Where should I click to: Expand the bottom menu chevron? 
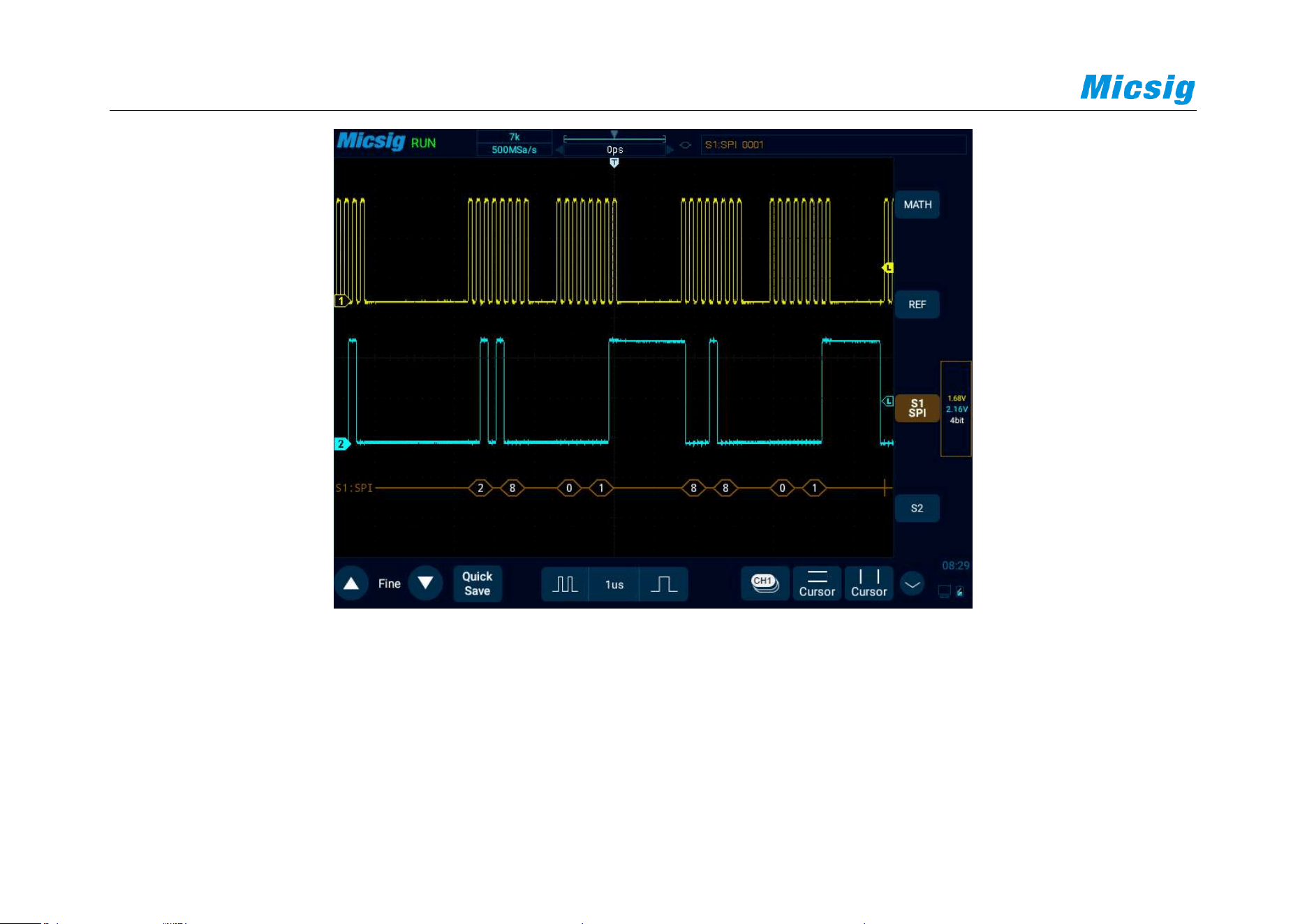[x=913, y=584]
